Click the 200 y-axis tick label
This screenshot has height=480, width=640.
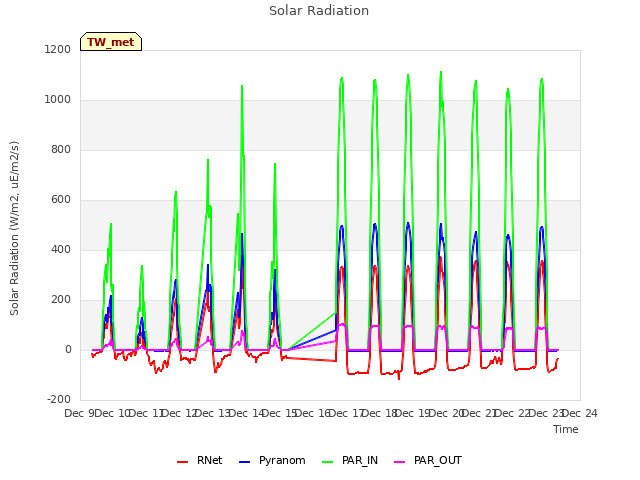61,300
